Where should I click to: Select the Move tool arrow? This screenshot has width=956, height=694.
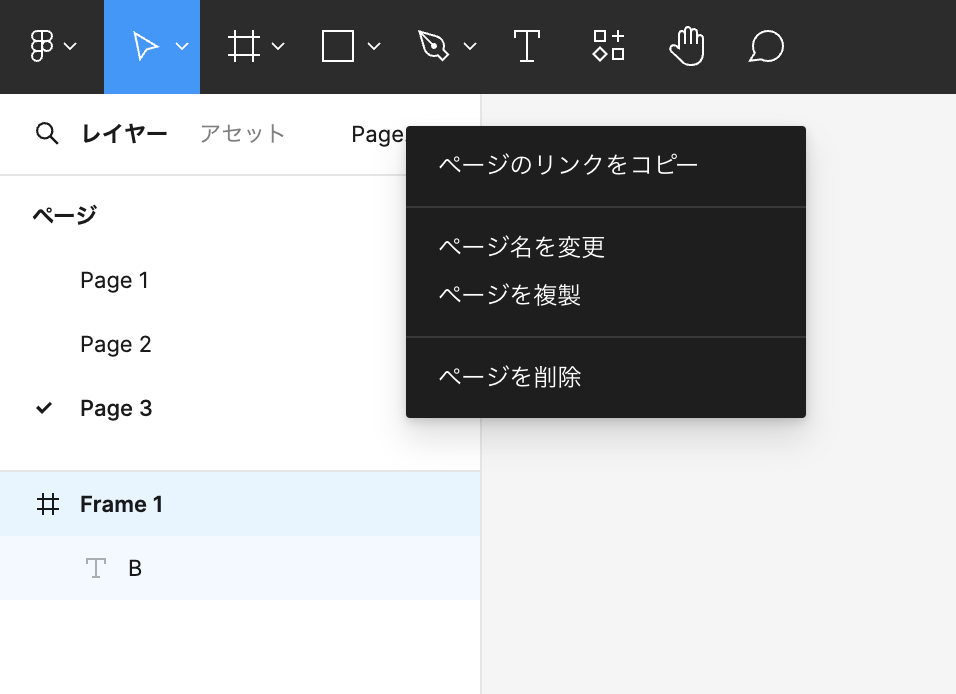(145, 46)
